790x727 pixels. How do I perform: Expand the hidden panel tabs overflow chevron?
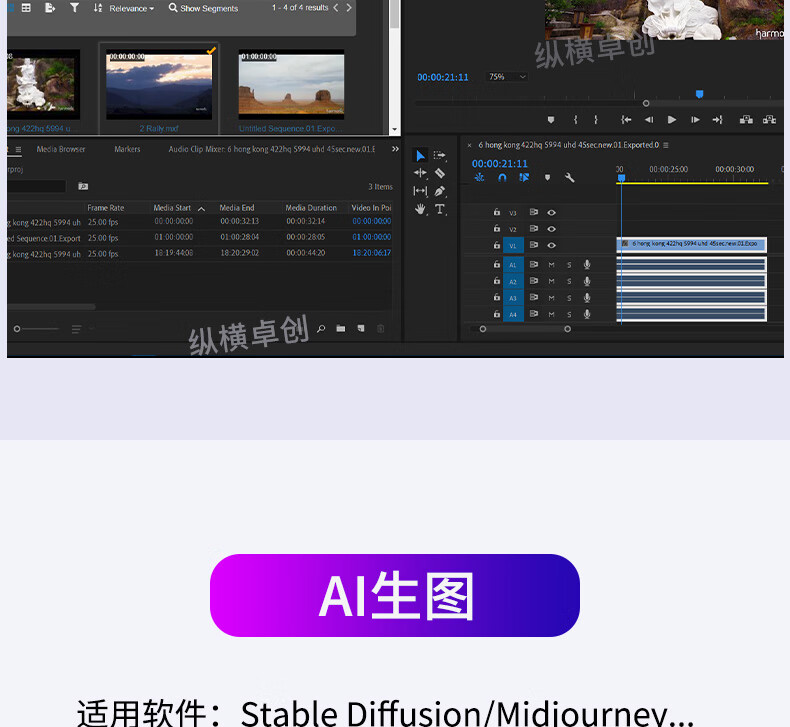(x=395, y=150)
